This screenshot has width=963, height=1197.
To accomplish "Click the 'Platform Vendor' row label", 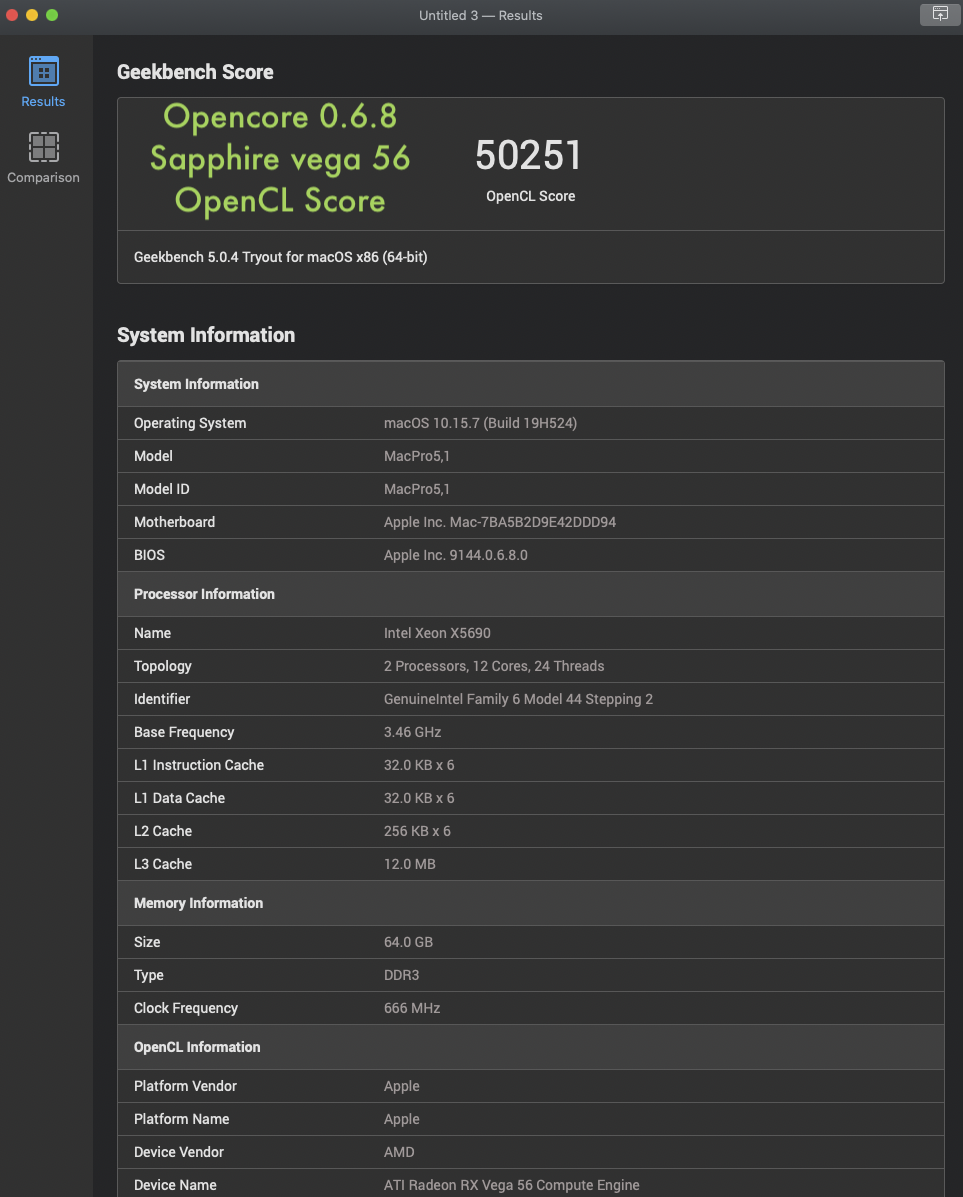I will (x=185, y=1086).
